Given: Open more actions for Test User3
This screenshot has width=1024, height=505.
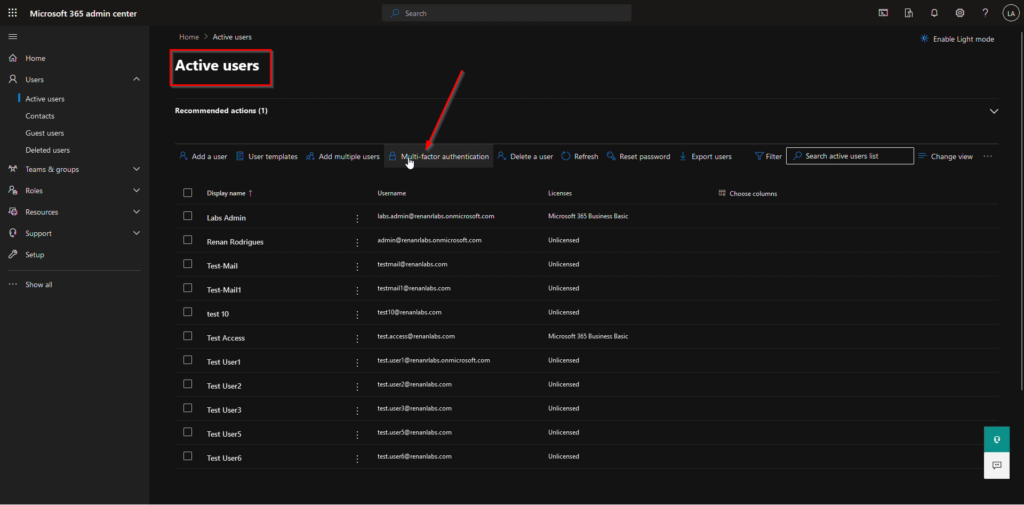Looking at the screenshot, I should point(357,410).
